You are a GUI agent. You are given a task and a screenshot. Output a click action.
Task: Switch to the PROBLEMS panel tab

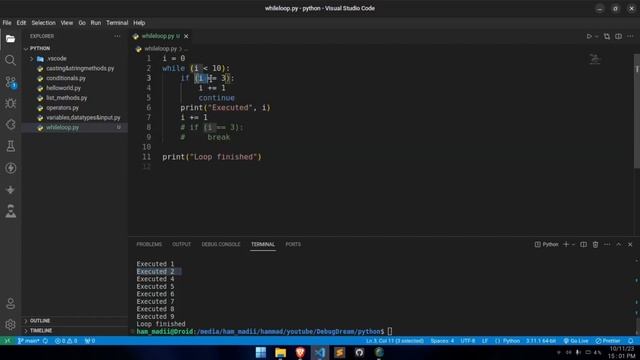tap(149, 244)
